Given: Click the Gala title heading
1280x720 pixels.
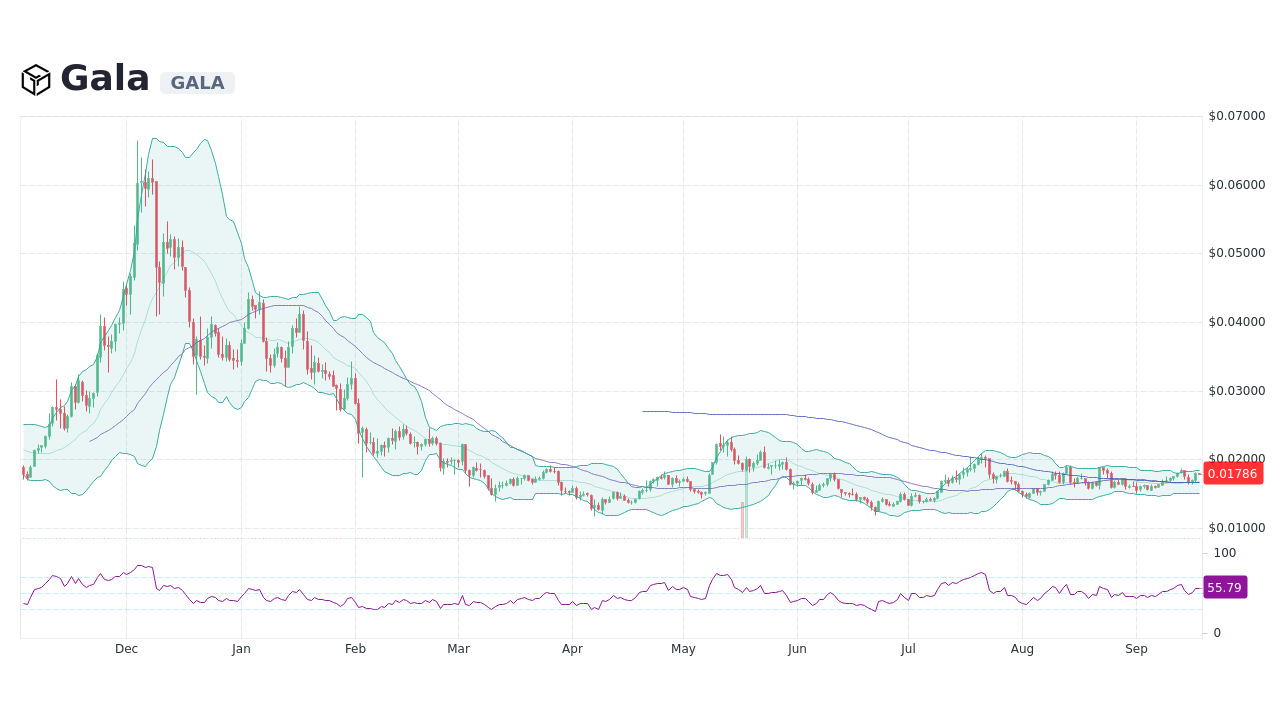Looking at the screenshot, I should pos(104,78).
